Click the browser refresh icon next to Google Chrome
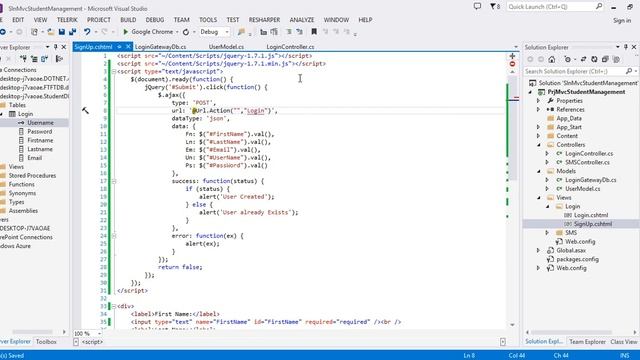Screen dimensions: 640x360 coord(186,32)
